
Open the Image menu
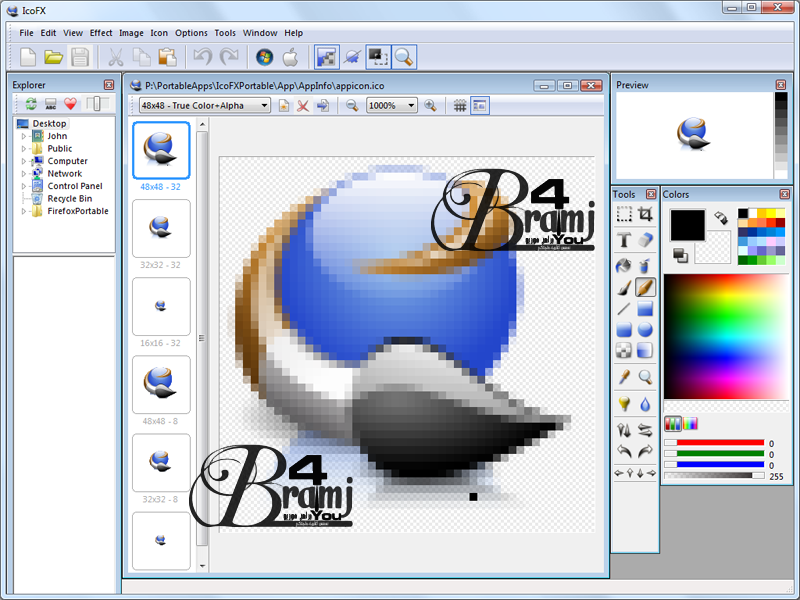[131, 33]
